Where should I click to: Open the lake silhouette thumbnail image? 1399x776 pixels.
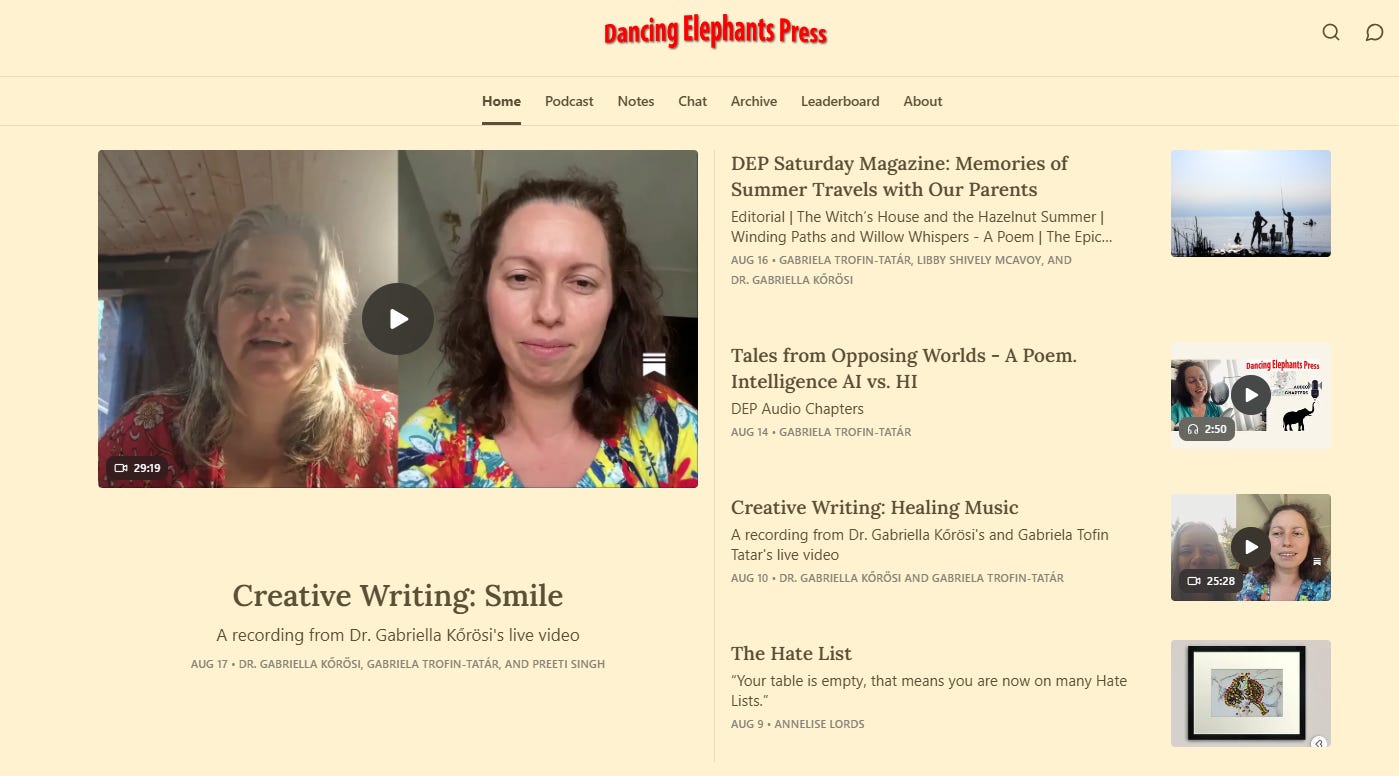click(1250, 203)
